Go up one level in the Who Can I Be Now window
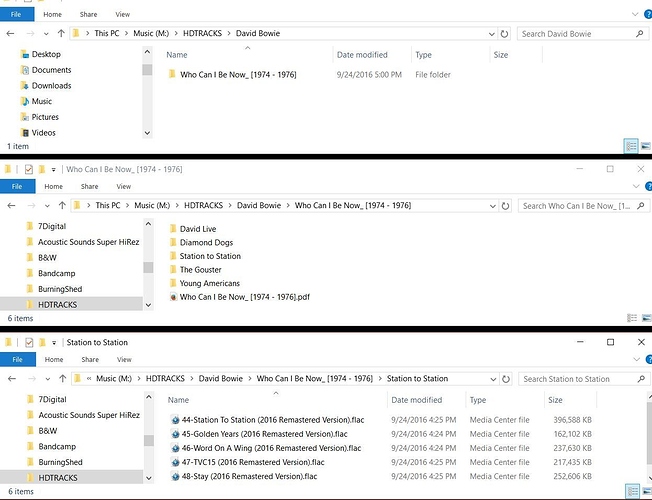Image resolution: width=652 pixels, height=500 pixels. (62, 205)
